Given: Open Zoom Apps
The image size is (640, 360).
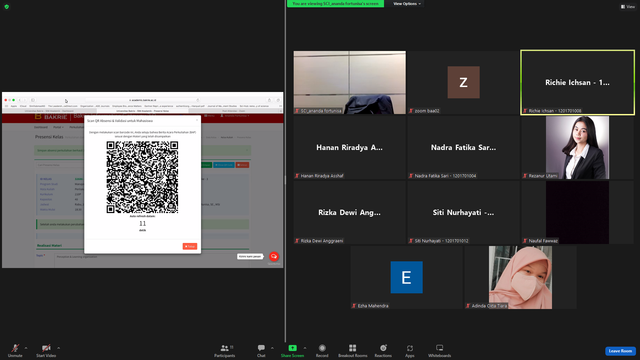Looking at the screenshot, I should 410,351.
